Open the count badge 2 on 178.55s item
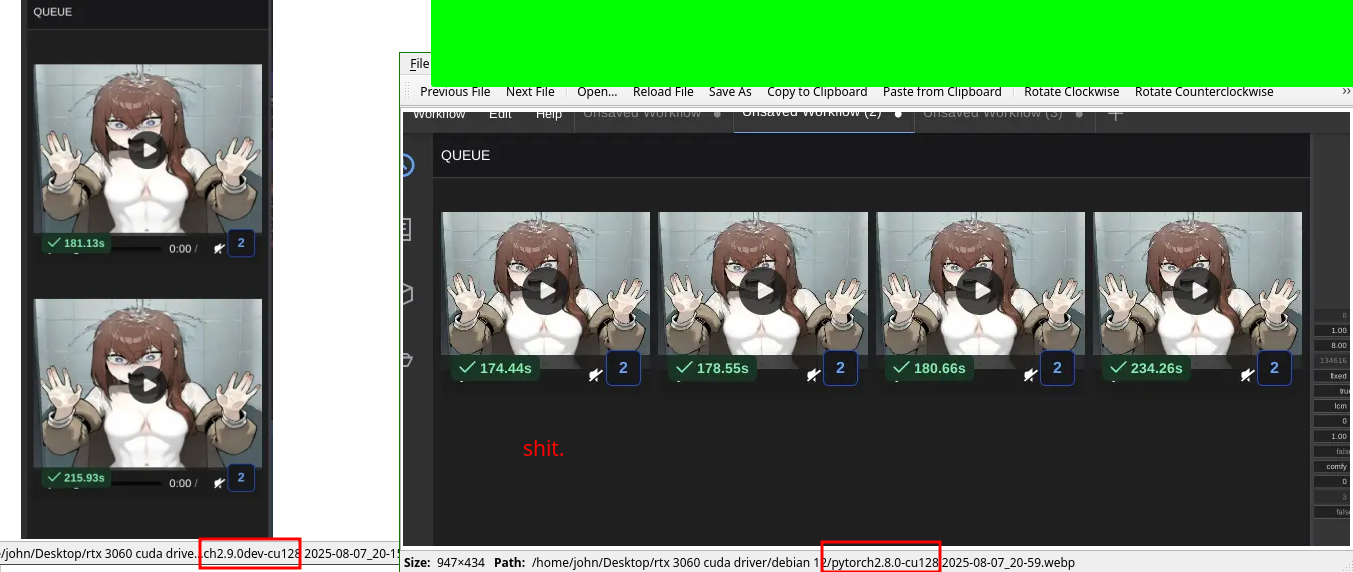This screenshot has height=572, width=1353. 840,368
